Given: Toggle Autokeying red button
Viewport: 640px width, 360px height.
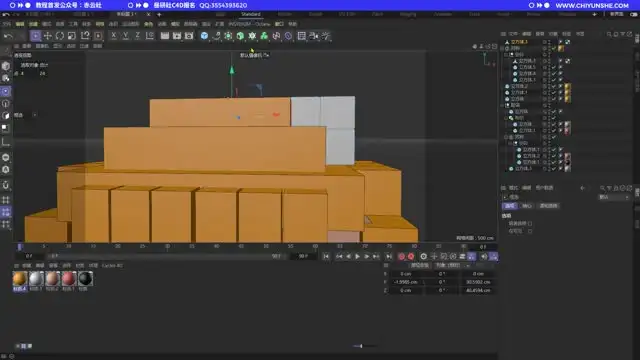Looking at the screenshot, I should [x=411, y=256].
